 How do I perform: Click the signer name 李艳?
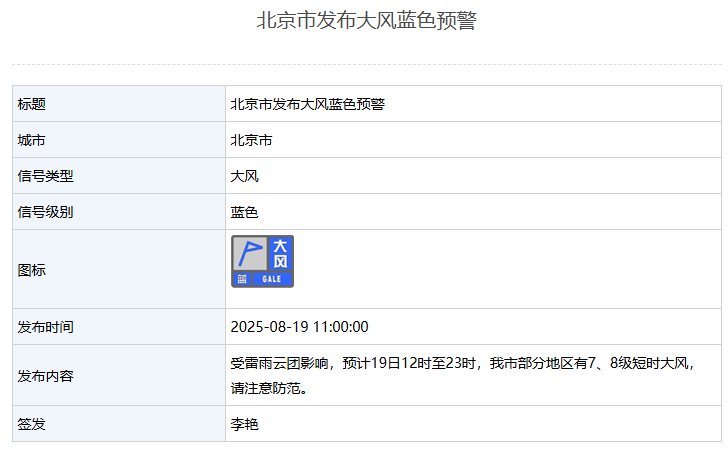(x=245, y=424)
